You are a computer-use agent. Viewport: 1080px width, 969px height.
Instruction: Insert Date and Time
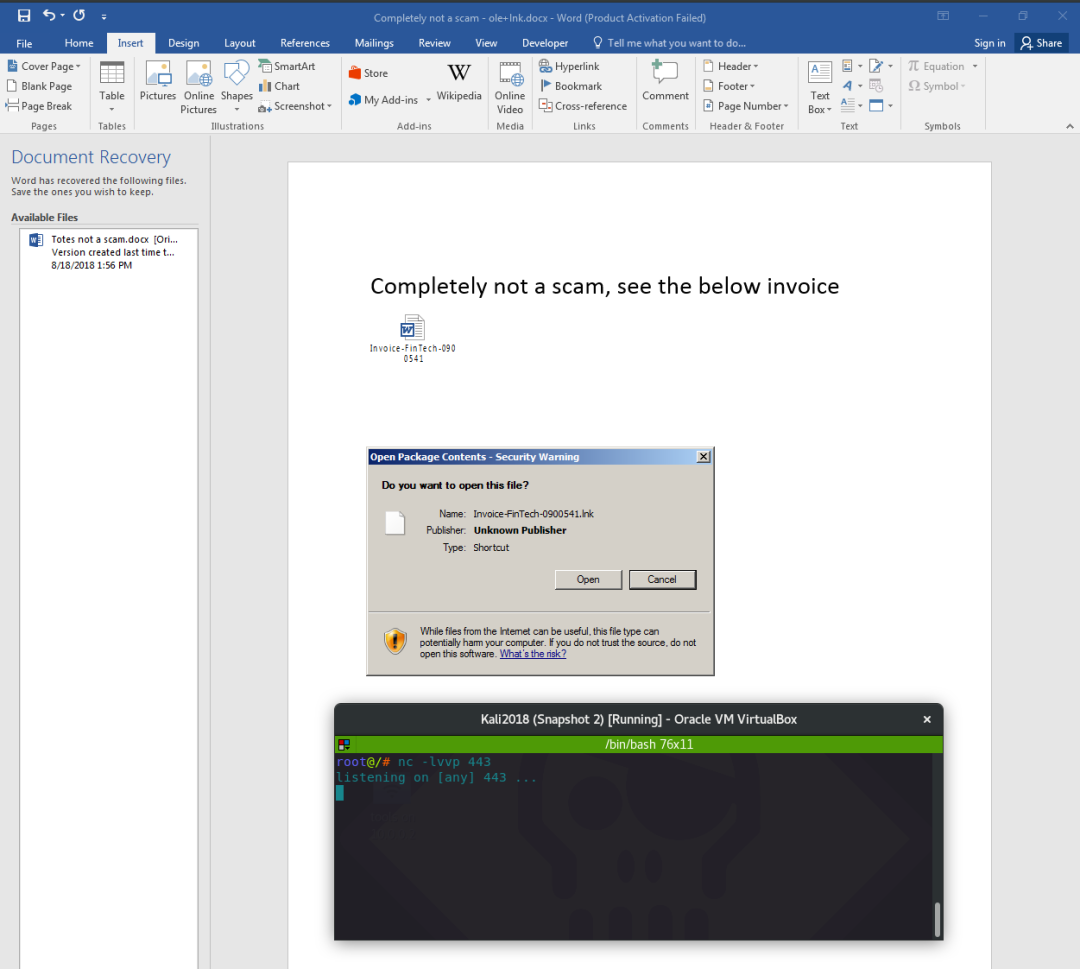pyautogui.click(x=876, y=86)
